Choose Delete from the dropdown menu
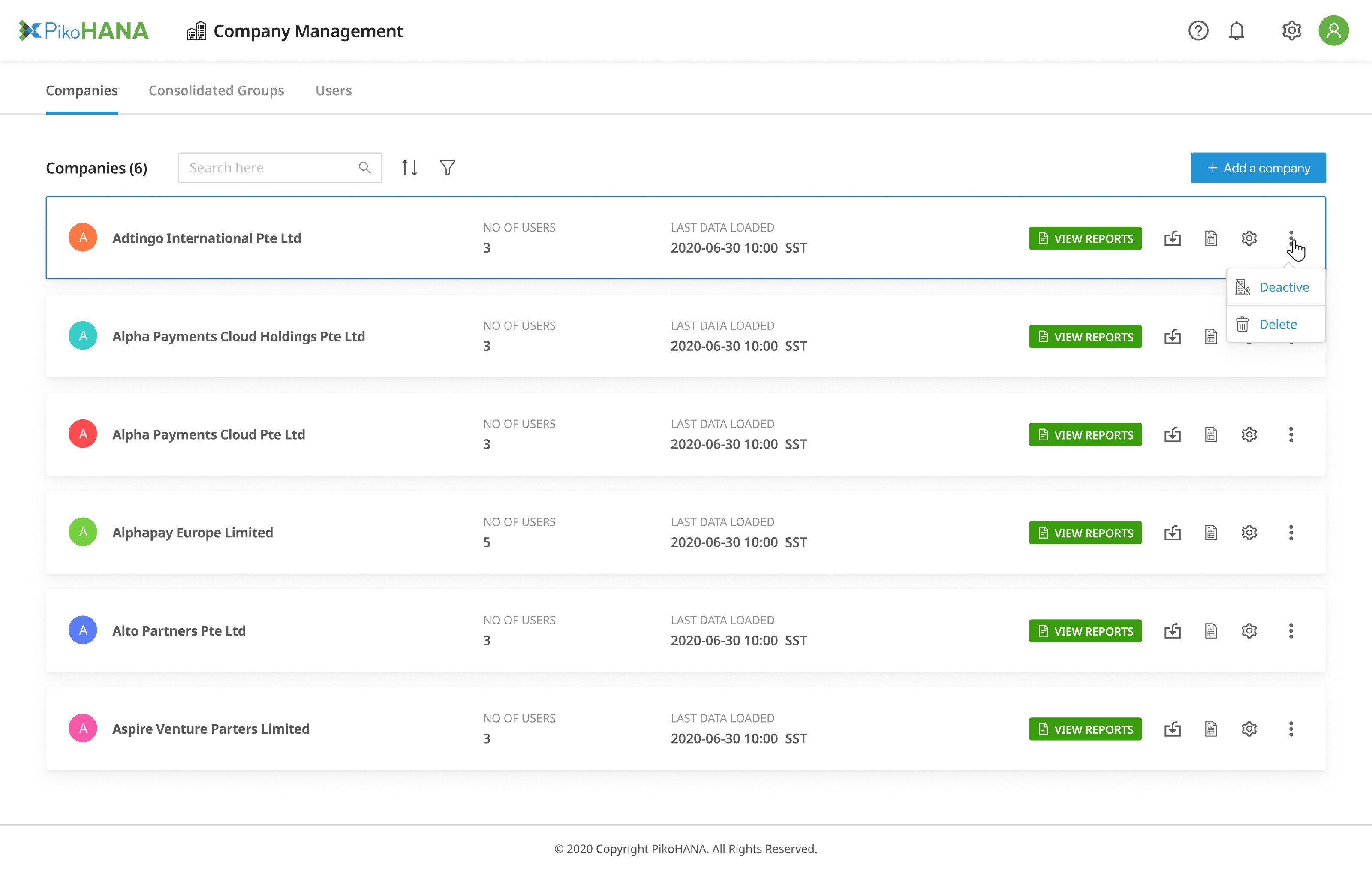1372x871 pixels. coord(1276,324)
